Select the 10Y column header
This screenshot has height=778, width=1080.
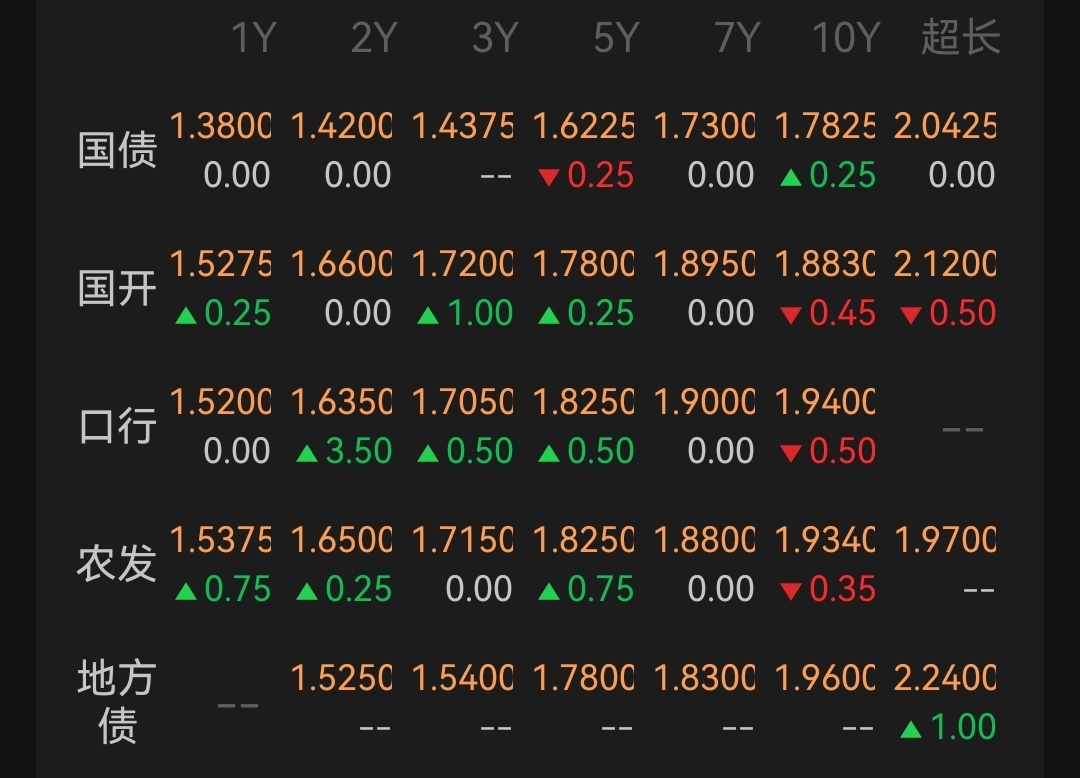(x=847, y=37)
